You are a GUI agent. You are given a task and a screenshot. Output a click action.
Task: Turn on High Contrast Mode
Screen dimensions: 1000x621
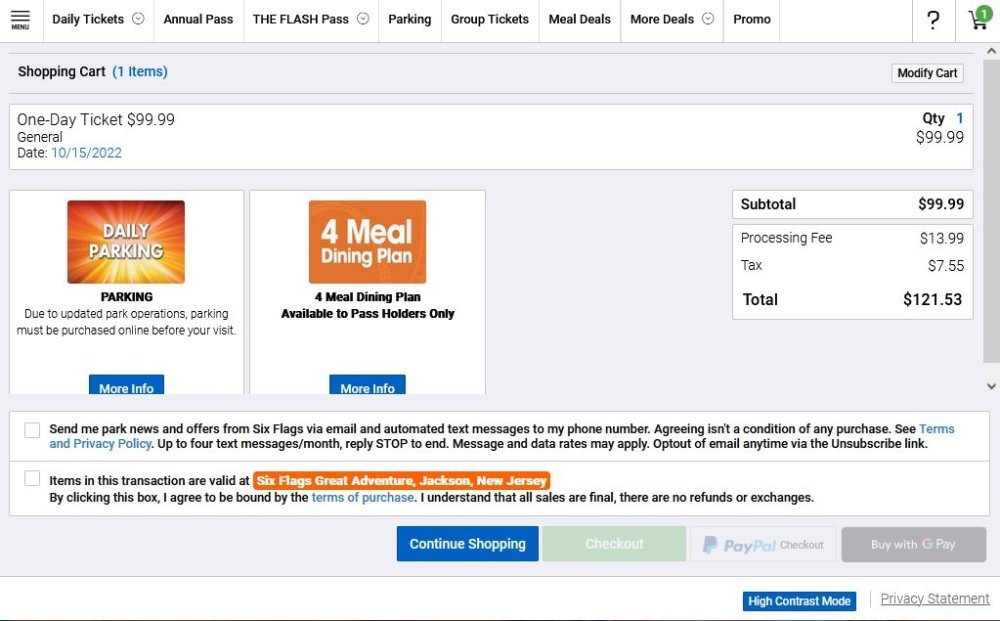pos(800,601)
